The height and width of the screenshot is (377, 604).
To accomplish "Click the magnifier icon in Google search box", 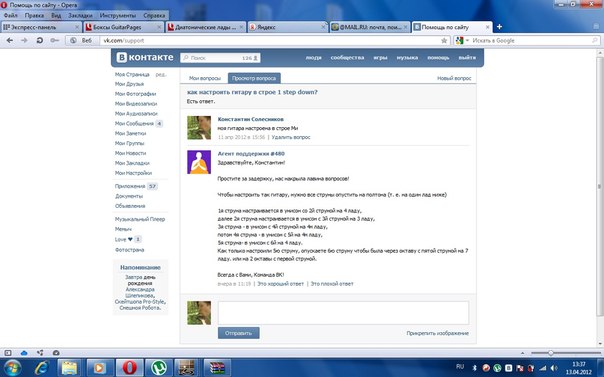I will coord(595,40).
